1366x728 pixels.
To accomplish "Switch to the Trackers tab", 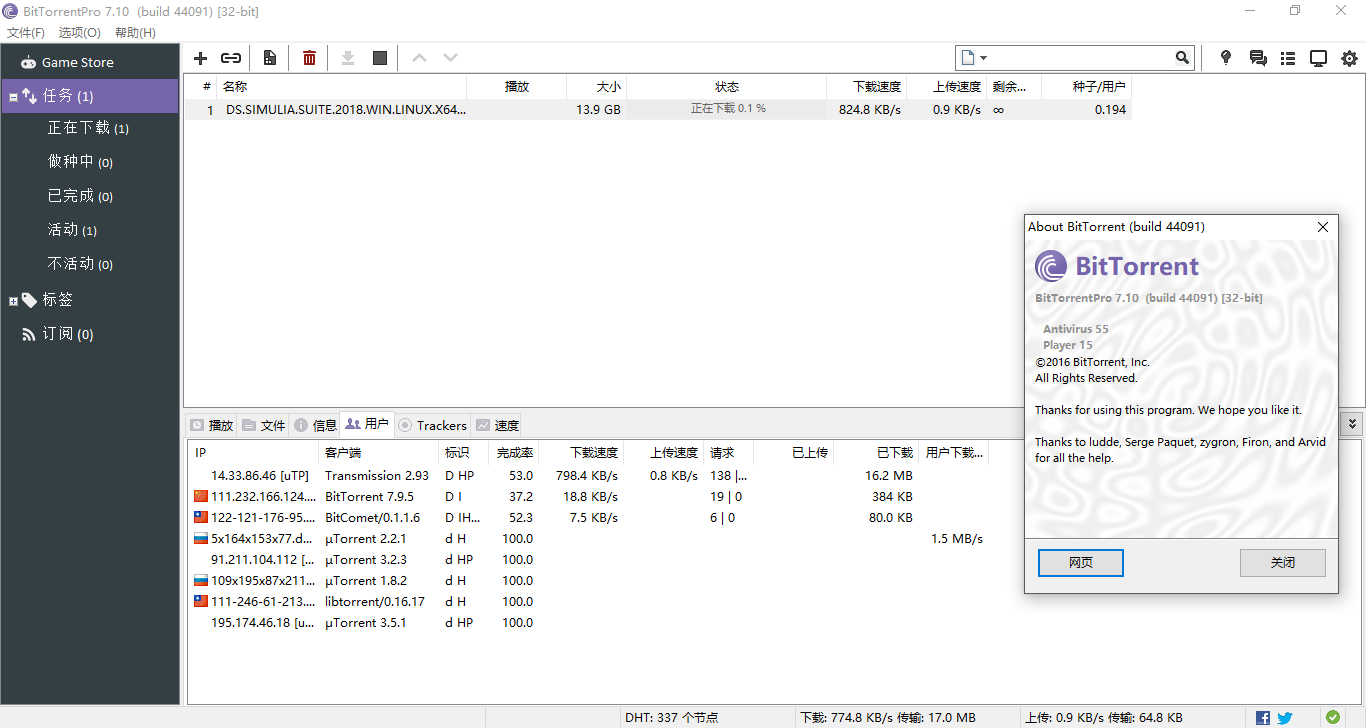I will pyautogui.click(x=433, y=425).
